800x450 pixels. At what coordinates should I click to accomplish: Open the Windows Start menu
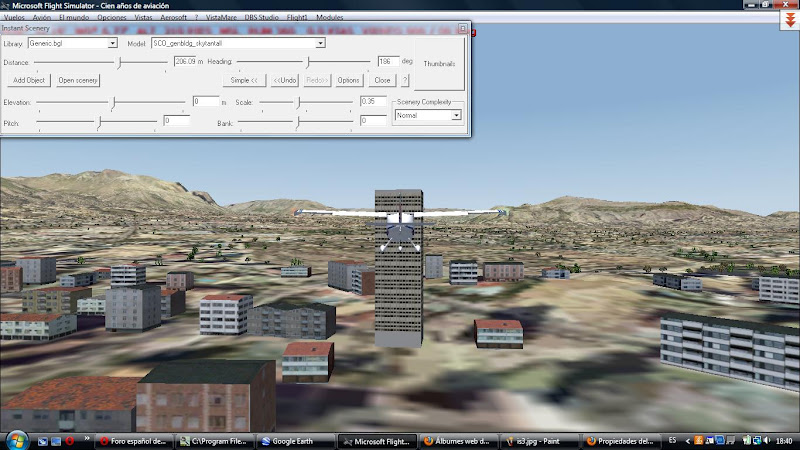tap(17, 440)
